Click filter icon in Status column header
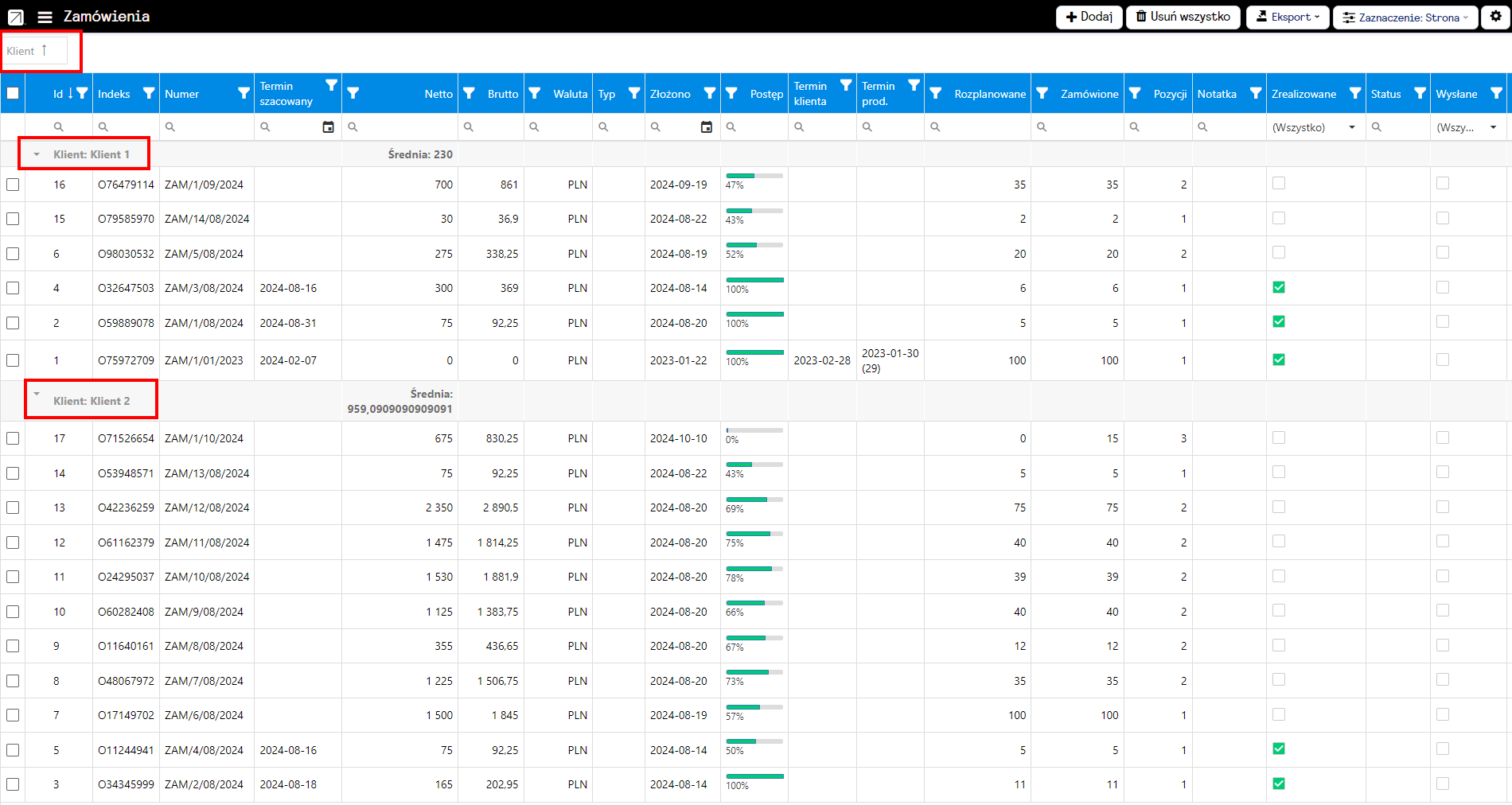This screenshot has height=805, width=1512. coord(1420,93)
